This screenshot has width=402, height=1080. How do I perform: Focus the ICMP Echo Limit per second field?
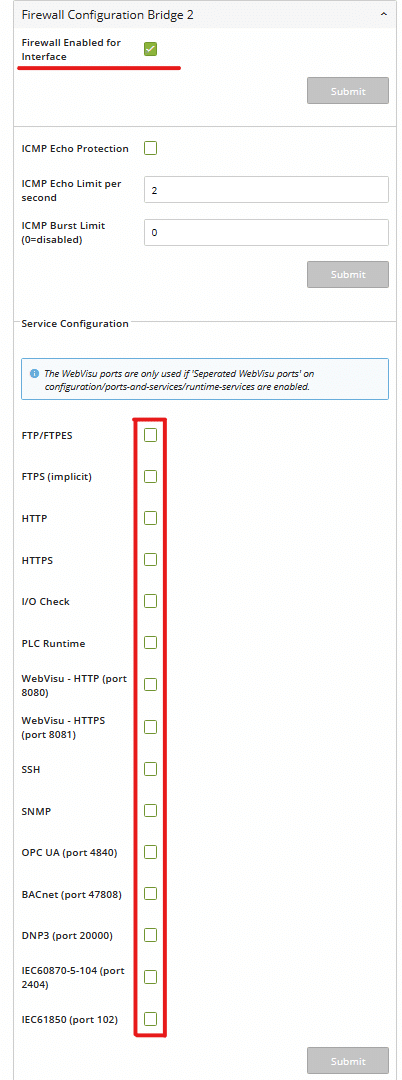tap(266, 190)
